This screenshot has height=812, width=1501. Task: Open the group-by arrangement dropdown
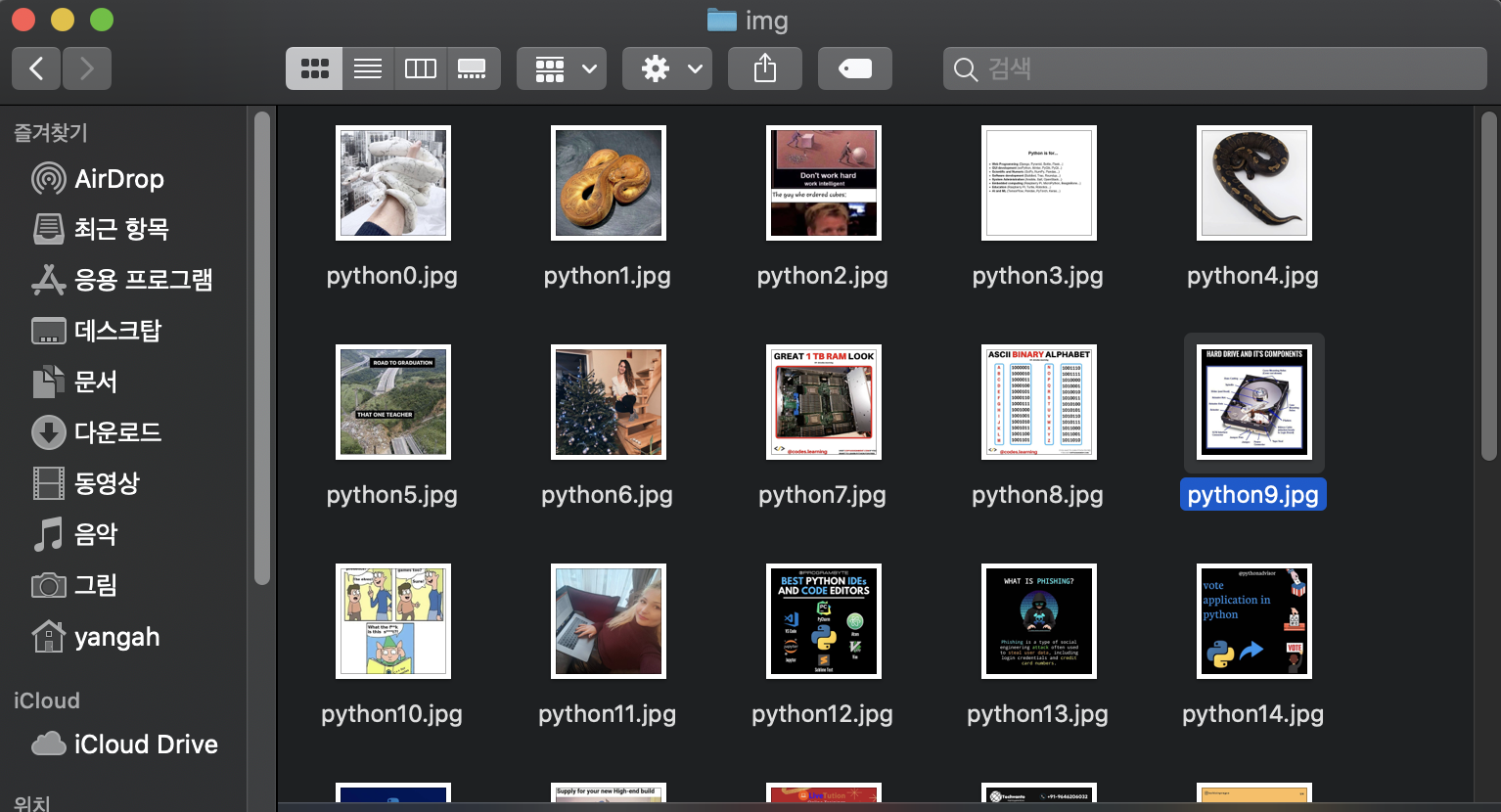(x=562, y=68)
